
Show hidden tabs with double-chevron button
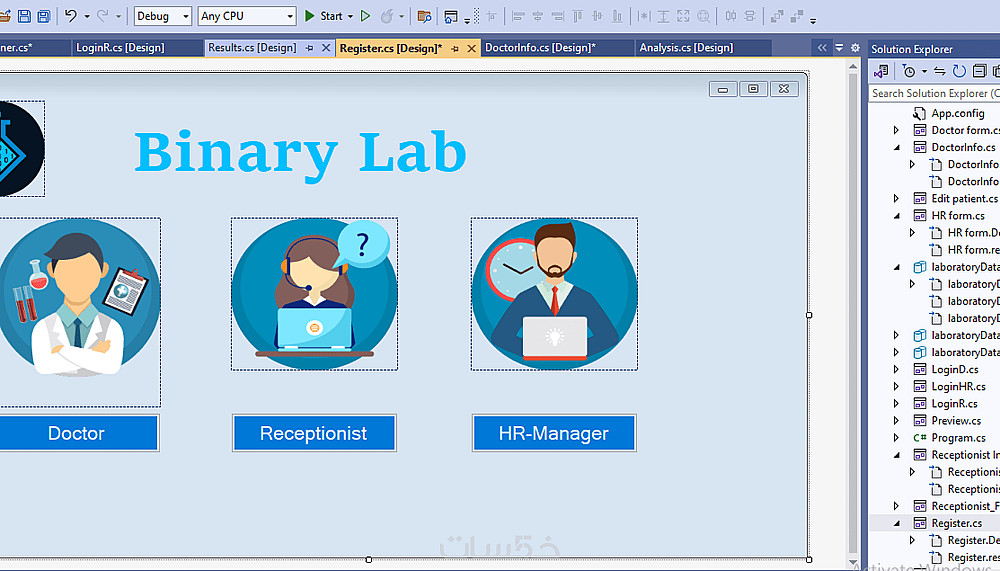pyautogui.click(x=822, y=48)
